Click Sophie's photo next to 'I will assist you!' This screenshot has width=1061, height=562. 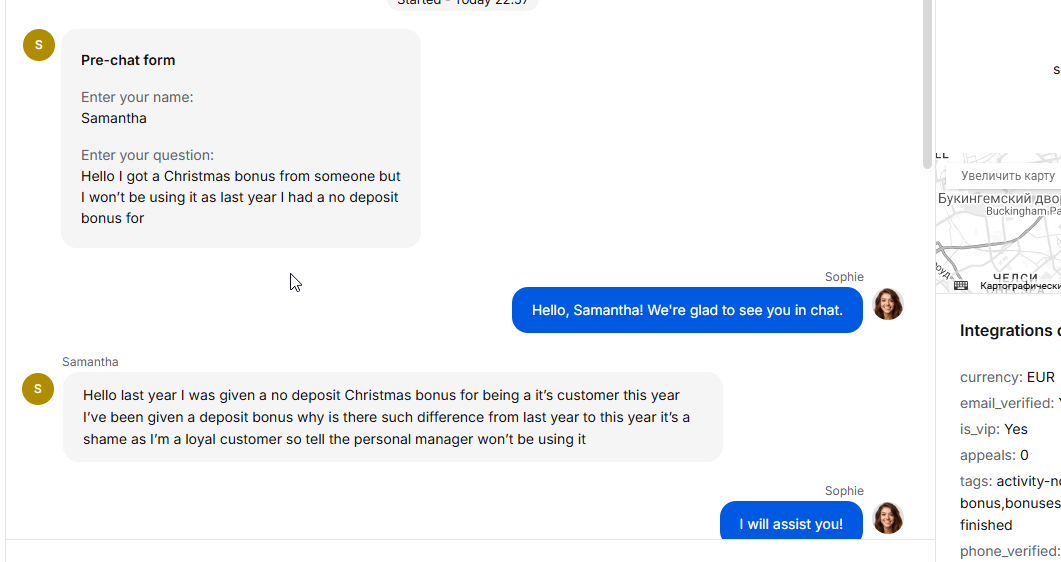click(x=888, y=518)
